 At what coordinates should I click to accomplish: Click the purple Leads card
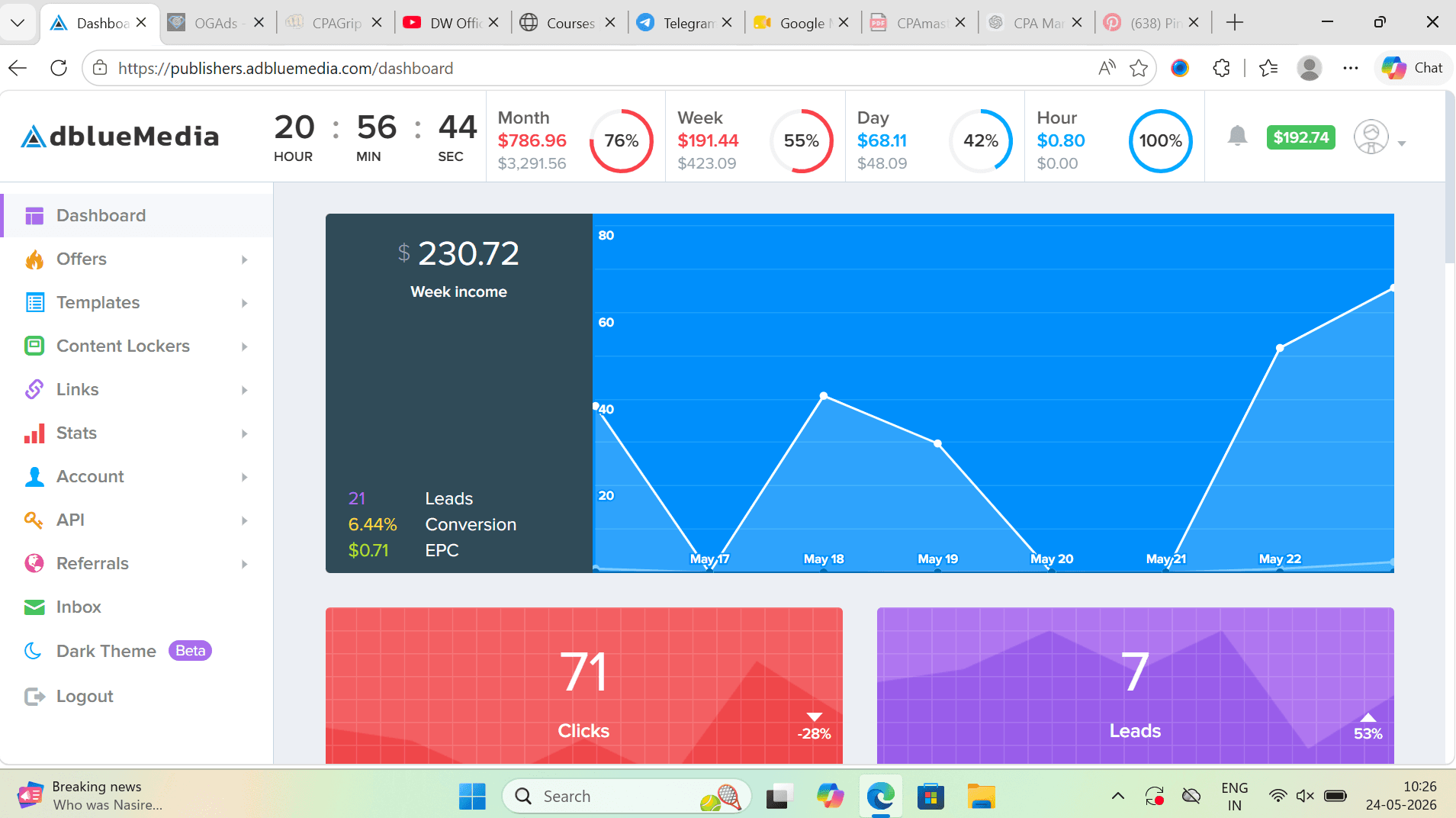click(1135, 685)
